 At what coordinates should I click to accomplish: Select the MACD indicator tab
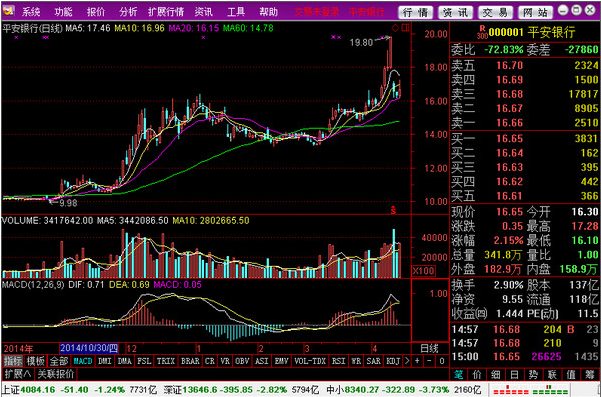tap(83, 361)
